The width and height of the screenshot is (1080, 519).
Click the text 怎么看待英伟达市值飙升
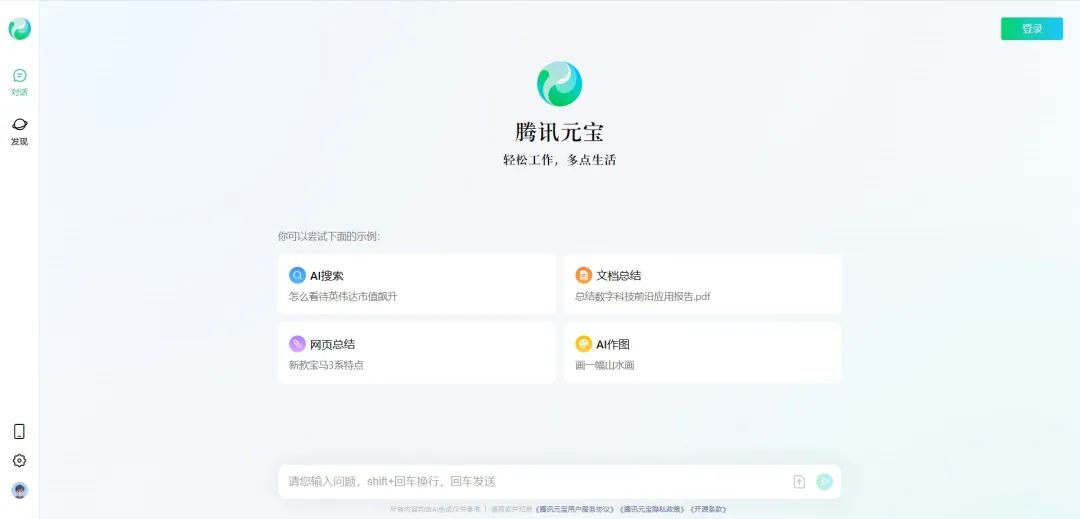point(343,297)
